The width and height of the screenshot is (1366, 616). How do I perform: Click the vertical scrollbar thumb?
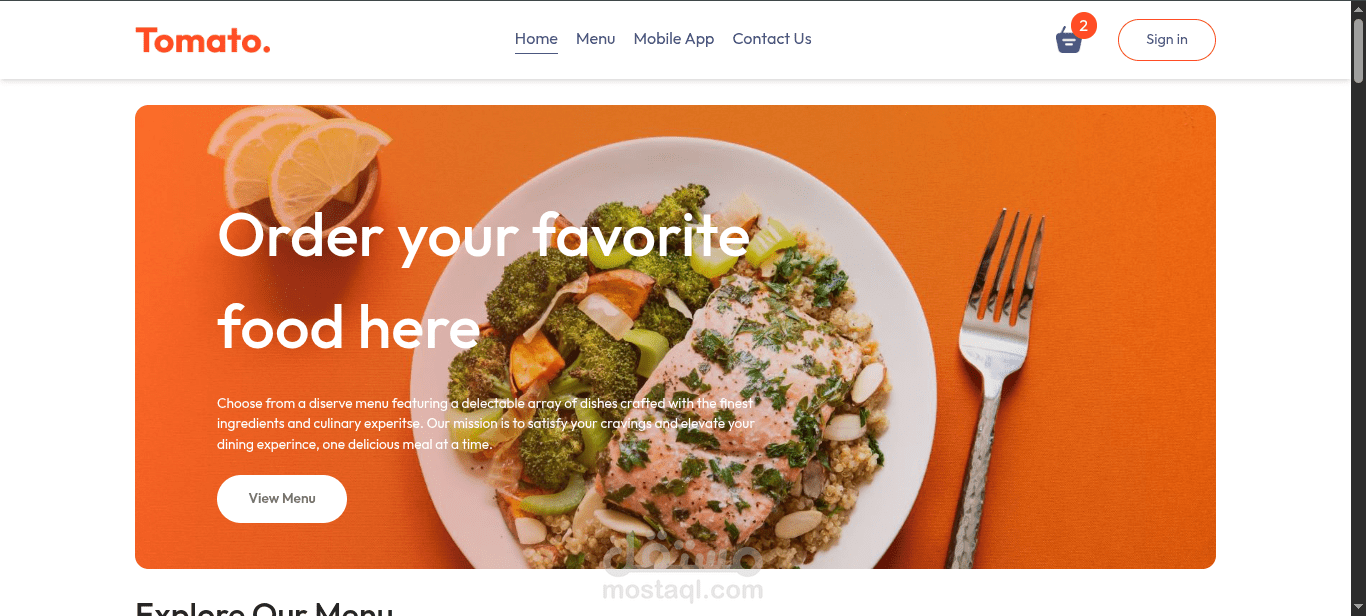pos(1358,50)
